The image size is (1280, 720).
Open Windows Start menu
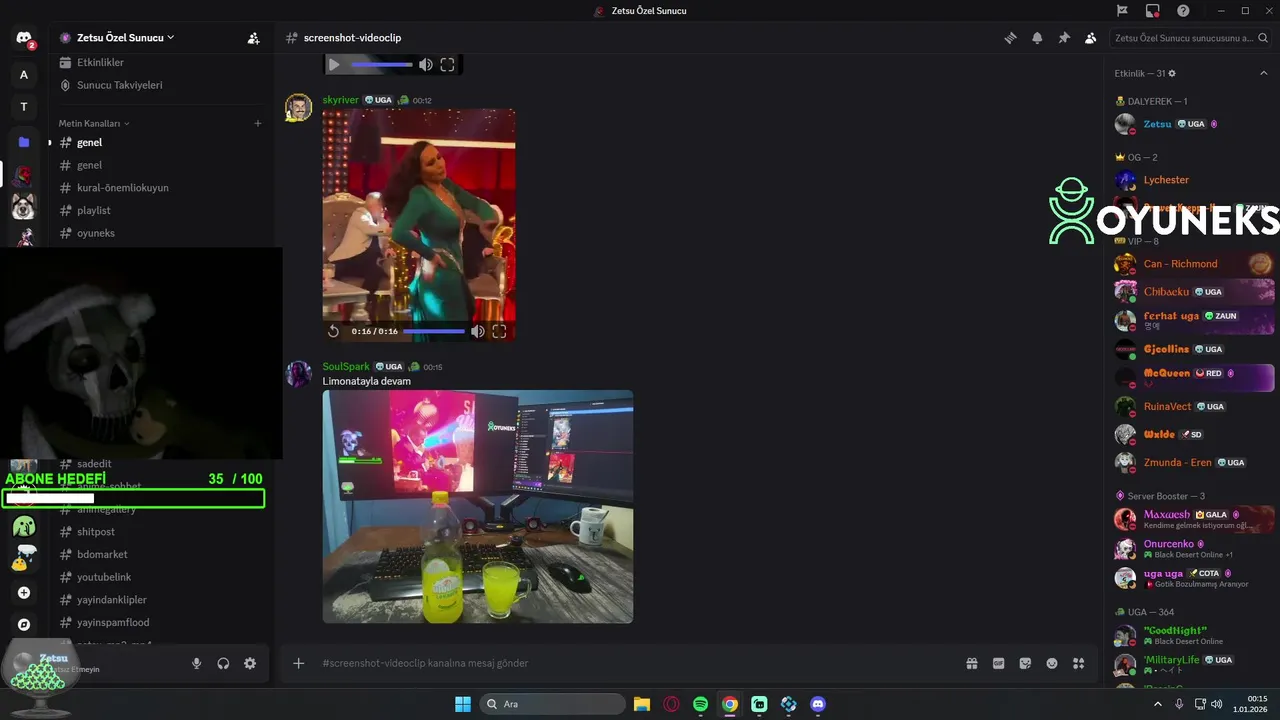(x=463, y=704)
